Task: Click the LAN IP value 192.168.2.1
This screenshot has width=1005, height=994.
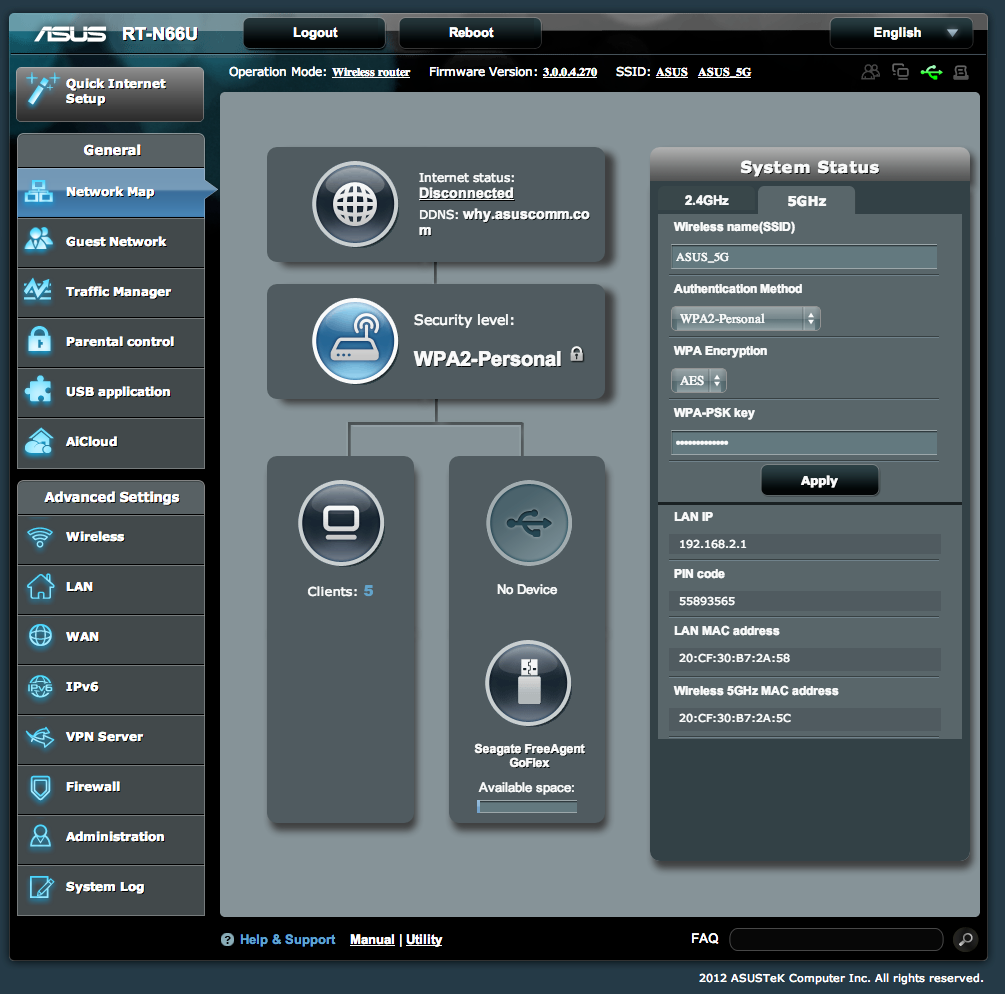Action: [x=713, y=544]
